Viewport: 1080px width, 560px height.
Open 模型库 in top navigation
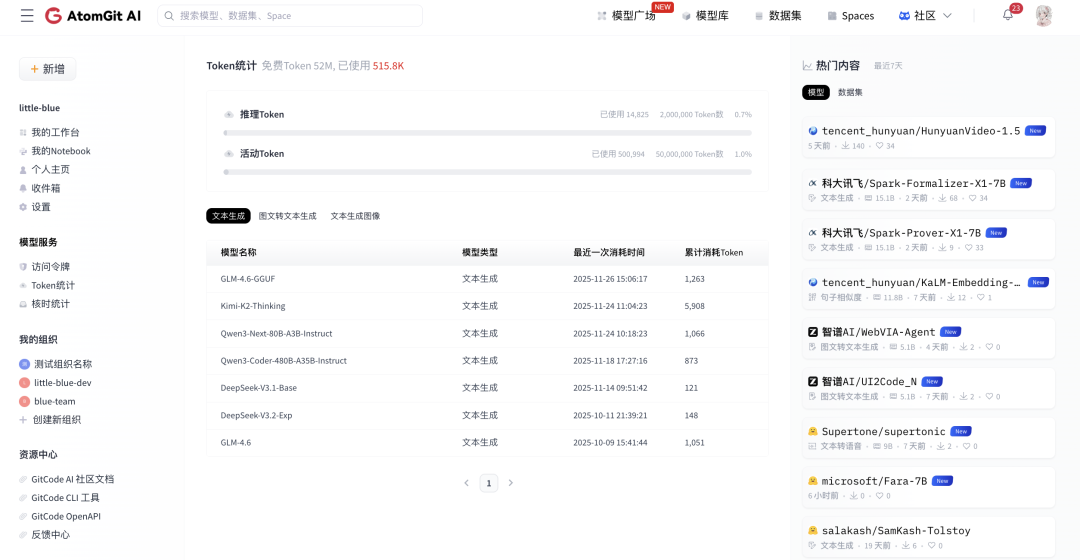point(712,16)
